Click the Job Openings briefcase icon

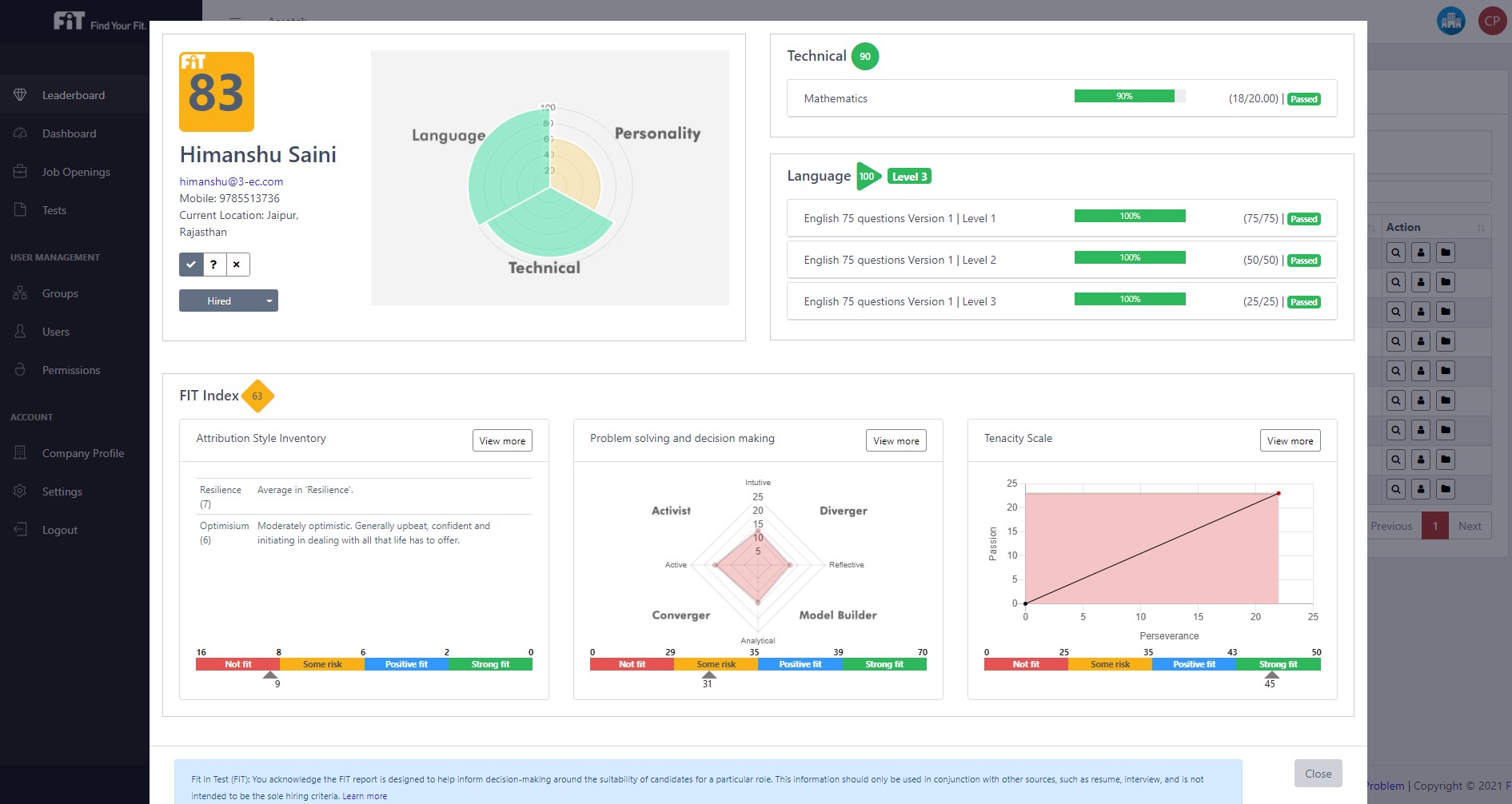click(20, 172)
